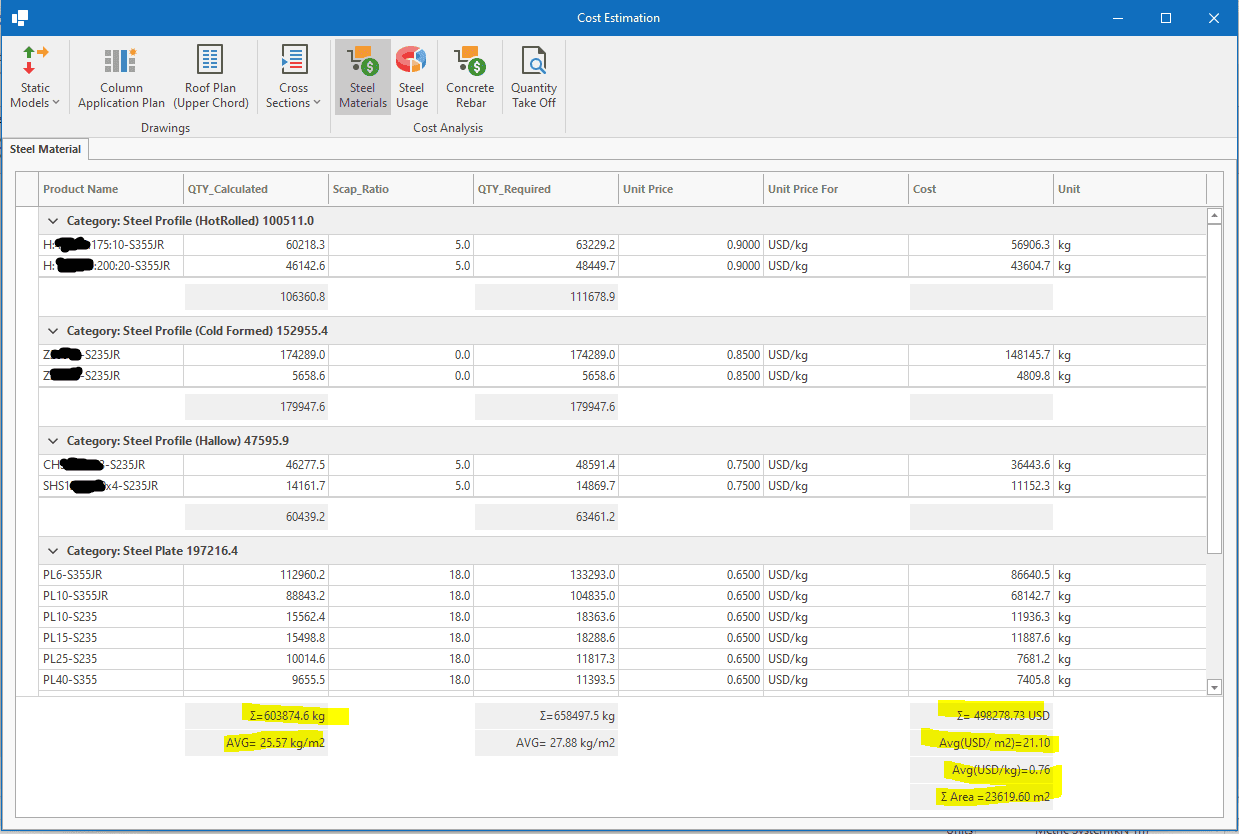
Task: Collapse the Steel Profile (Cold Formed) category
Action: (x=52, y=331)
